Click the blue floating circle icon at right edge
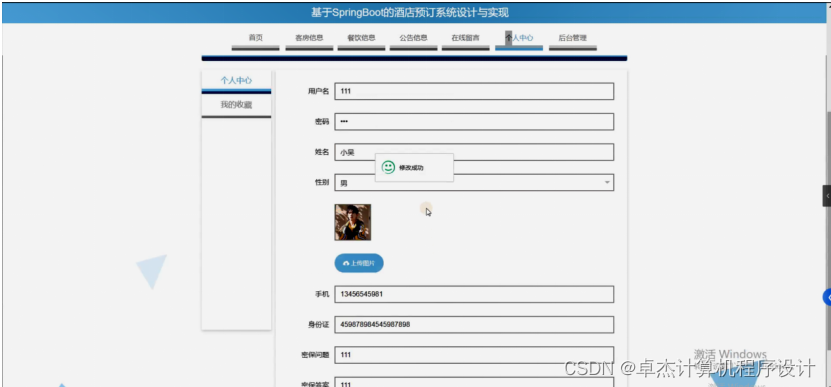Screen dimensions: 831x387 tap(827, 297)
